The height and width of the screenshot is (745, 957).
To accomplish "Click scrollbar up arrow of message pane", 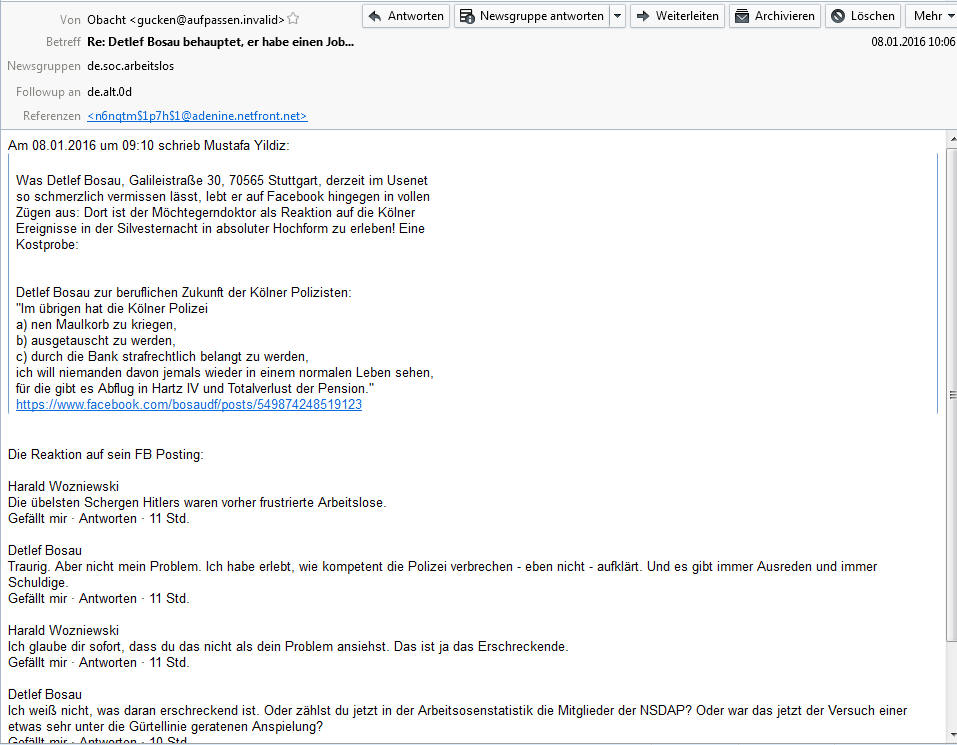I will [x=952, y=140].
